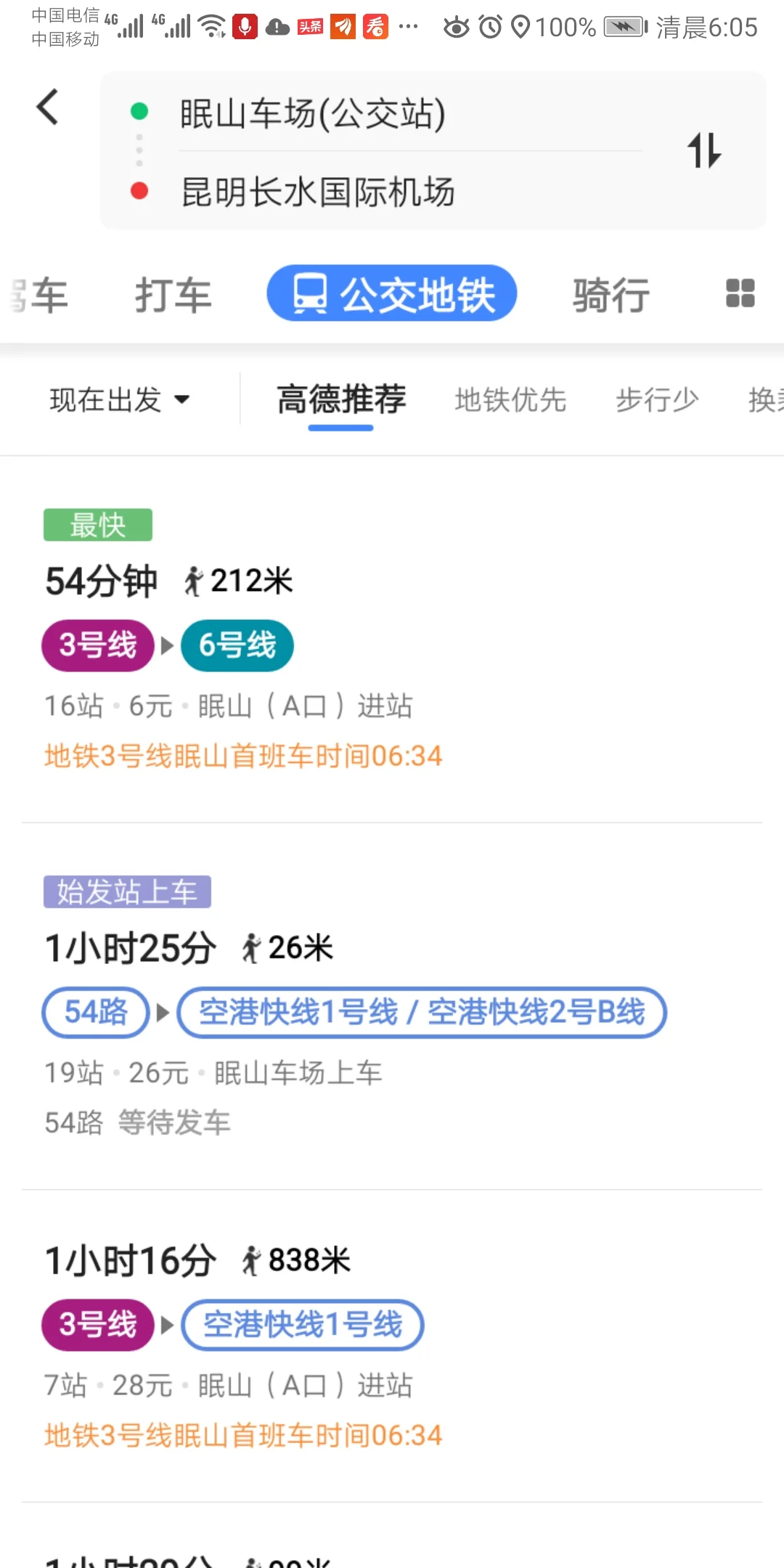
Task: Open the grid icon for more travel modes
Action: pos(739,293)
